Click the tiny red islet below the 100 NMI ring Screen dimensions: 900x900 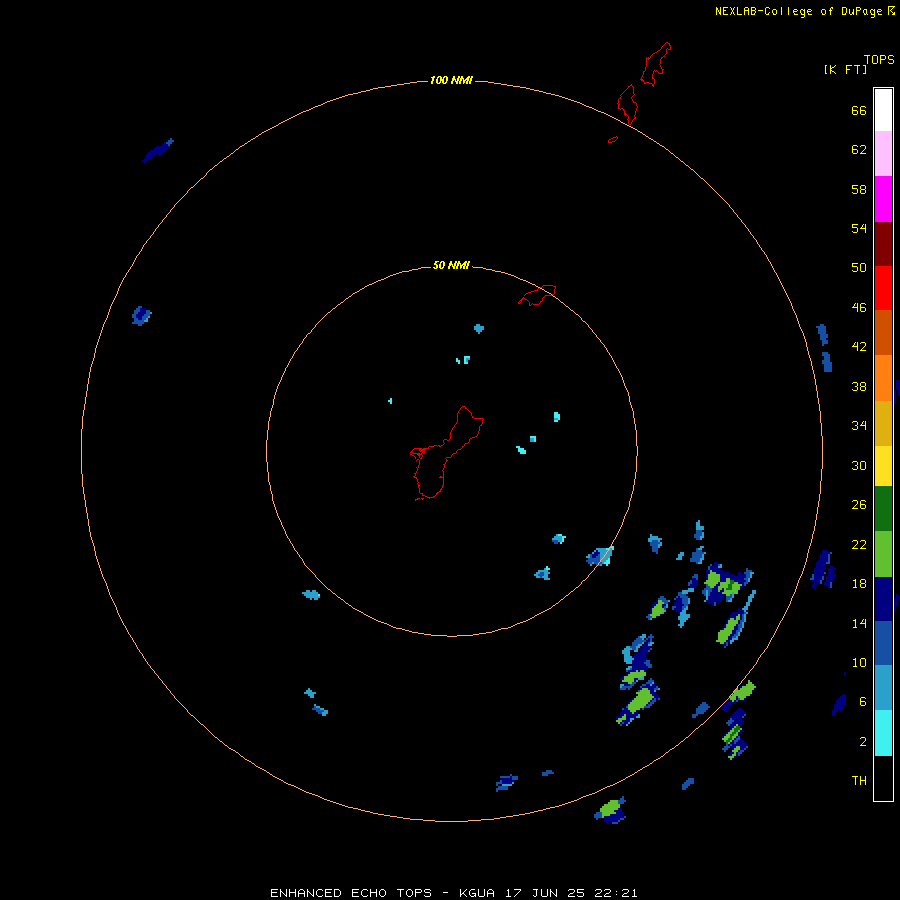tap(613, 139)
